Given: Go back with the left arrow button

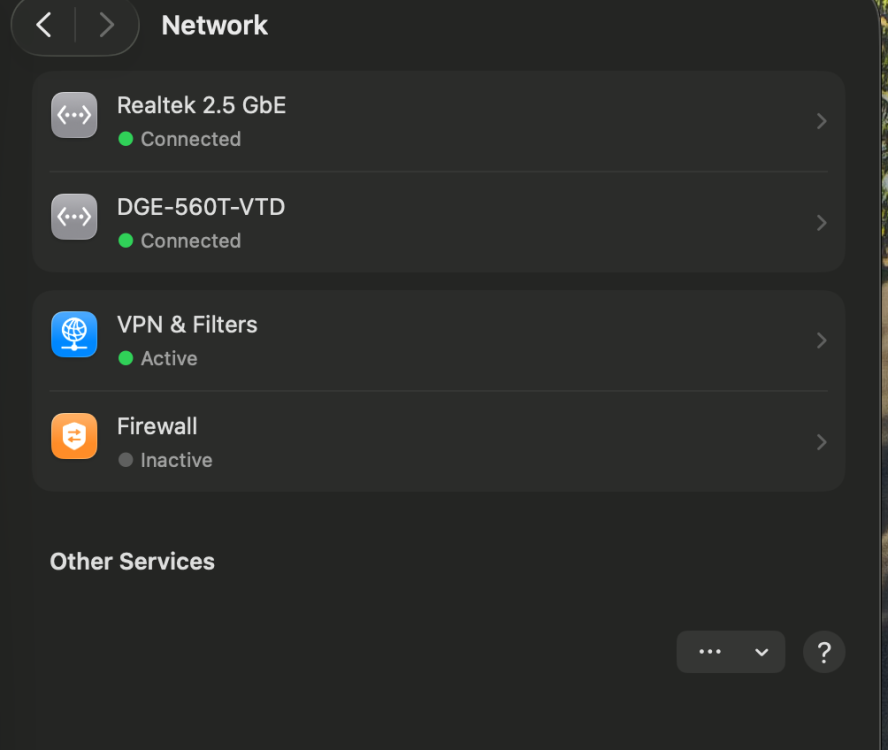Looking at the screenshot, I should (44, 25).
